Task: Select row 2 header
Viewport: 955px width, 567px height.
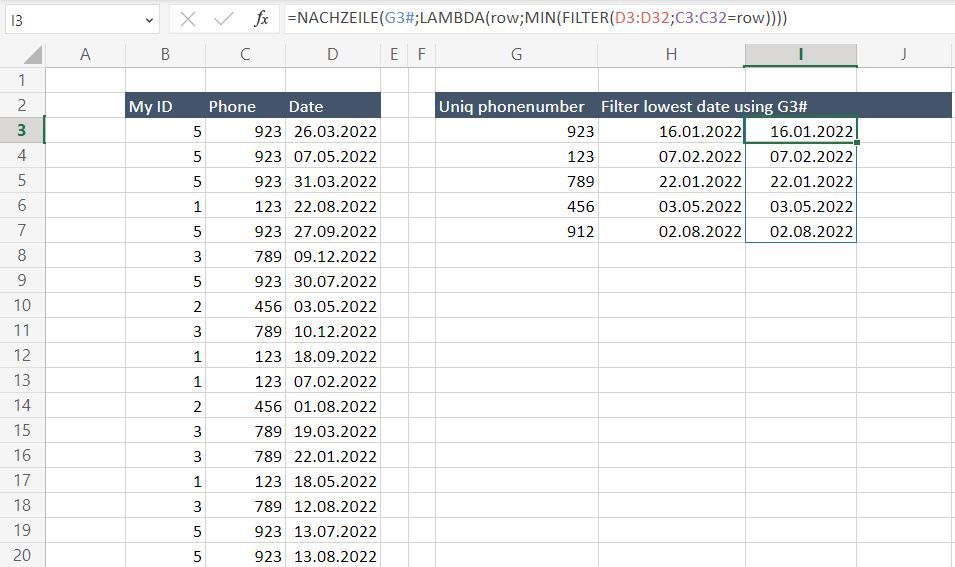Action: [22, 105]
